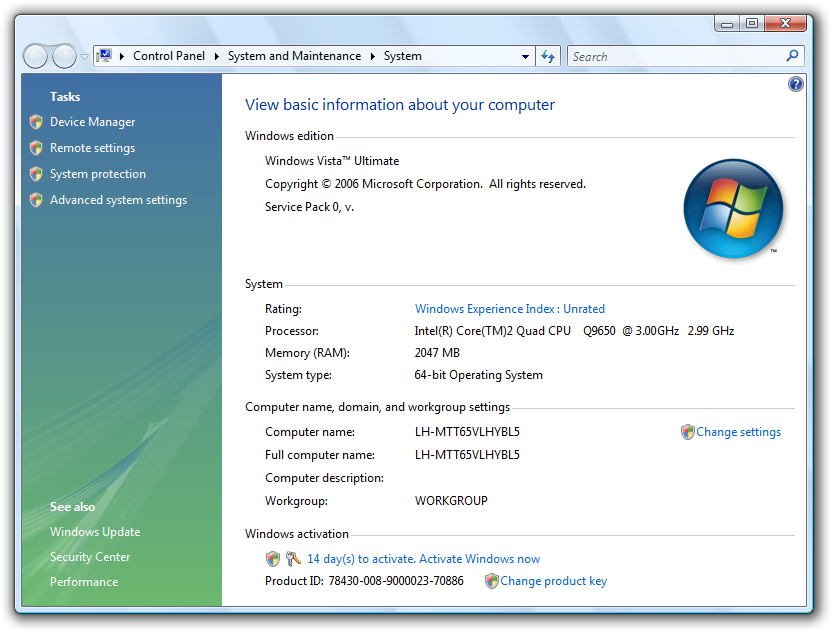
Task: Activate Windows now via 14 day(s) link
Action: [423, 559]
